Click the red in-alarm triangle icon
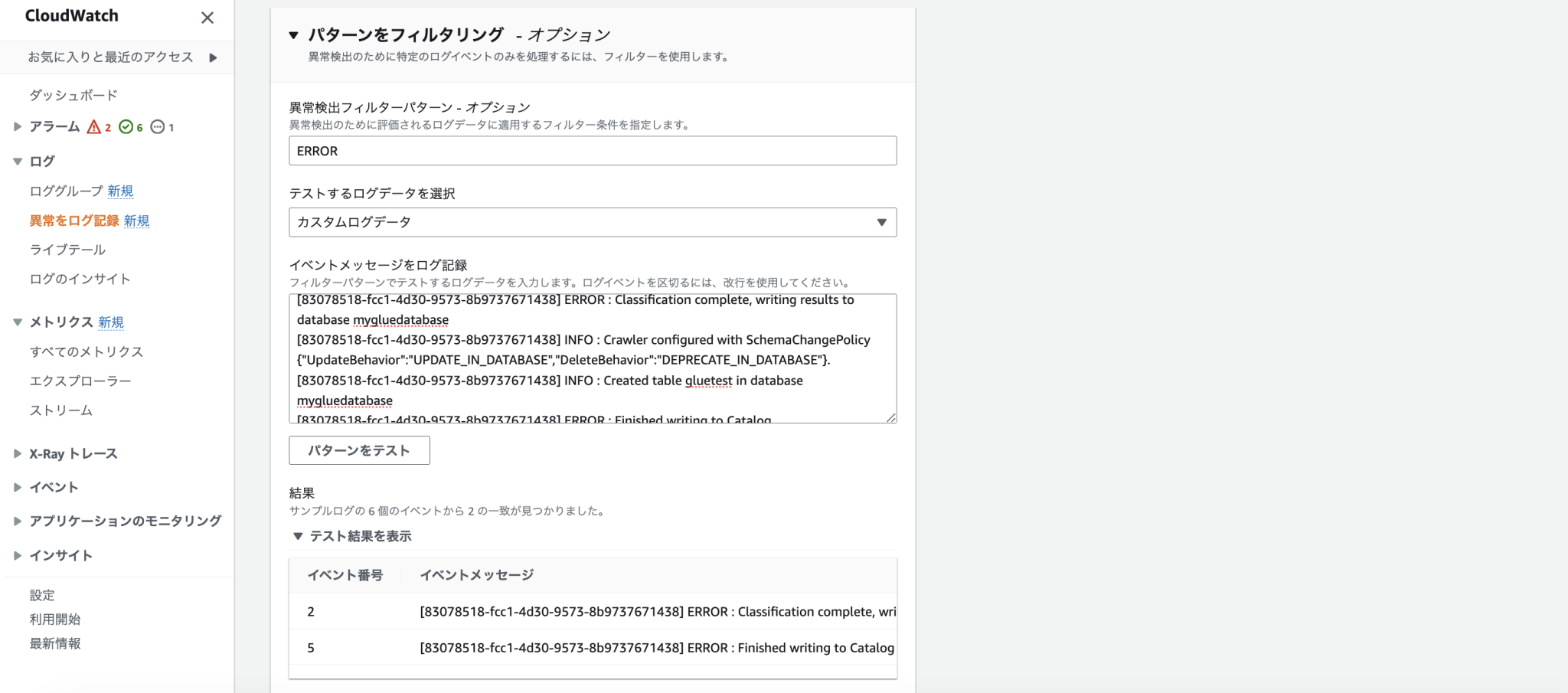Image resolution: width=1568 pixels, height=693 pixels. (95, 126)
